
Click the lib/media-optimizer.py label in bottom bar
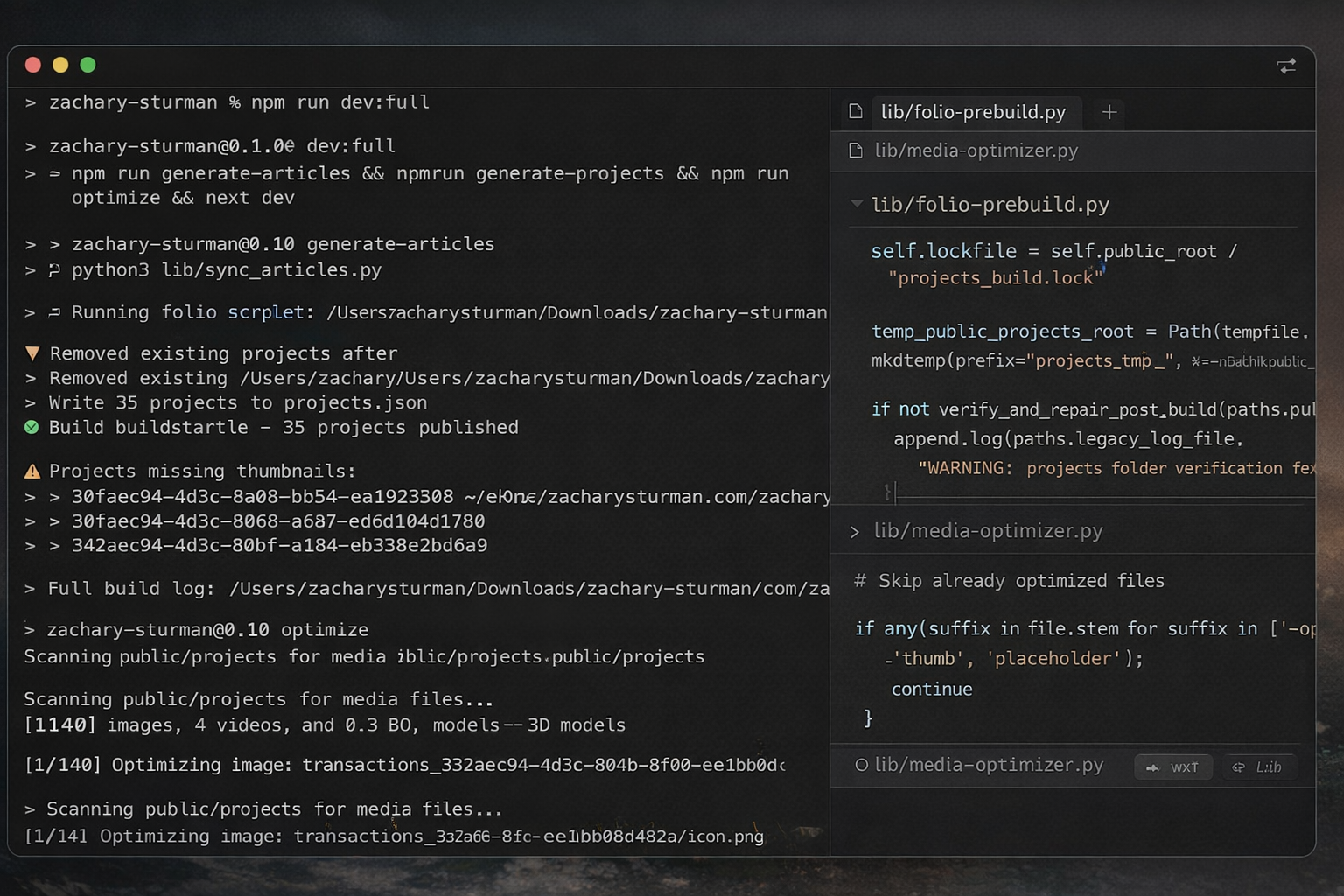[989, 766]
